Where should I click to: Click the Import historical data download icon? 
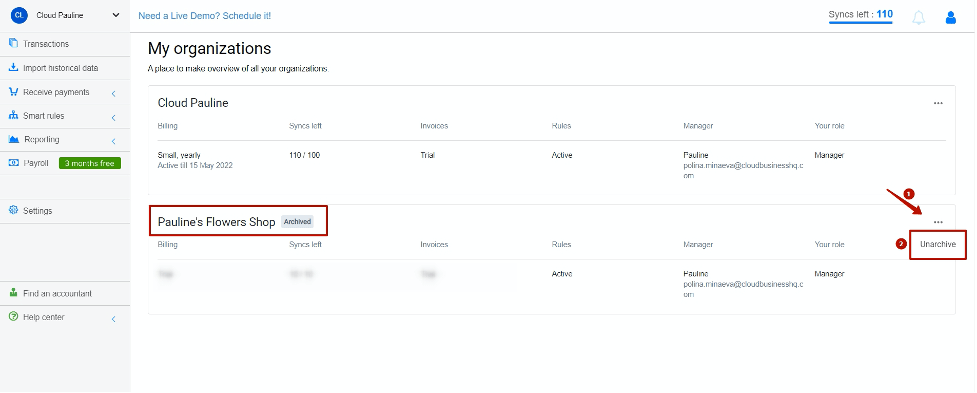[x=14, y=68]
